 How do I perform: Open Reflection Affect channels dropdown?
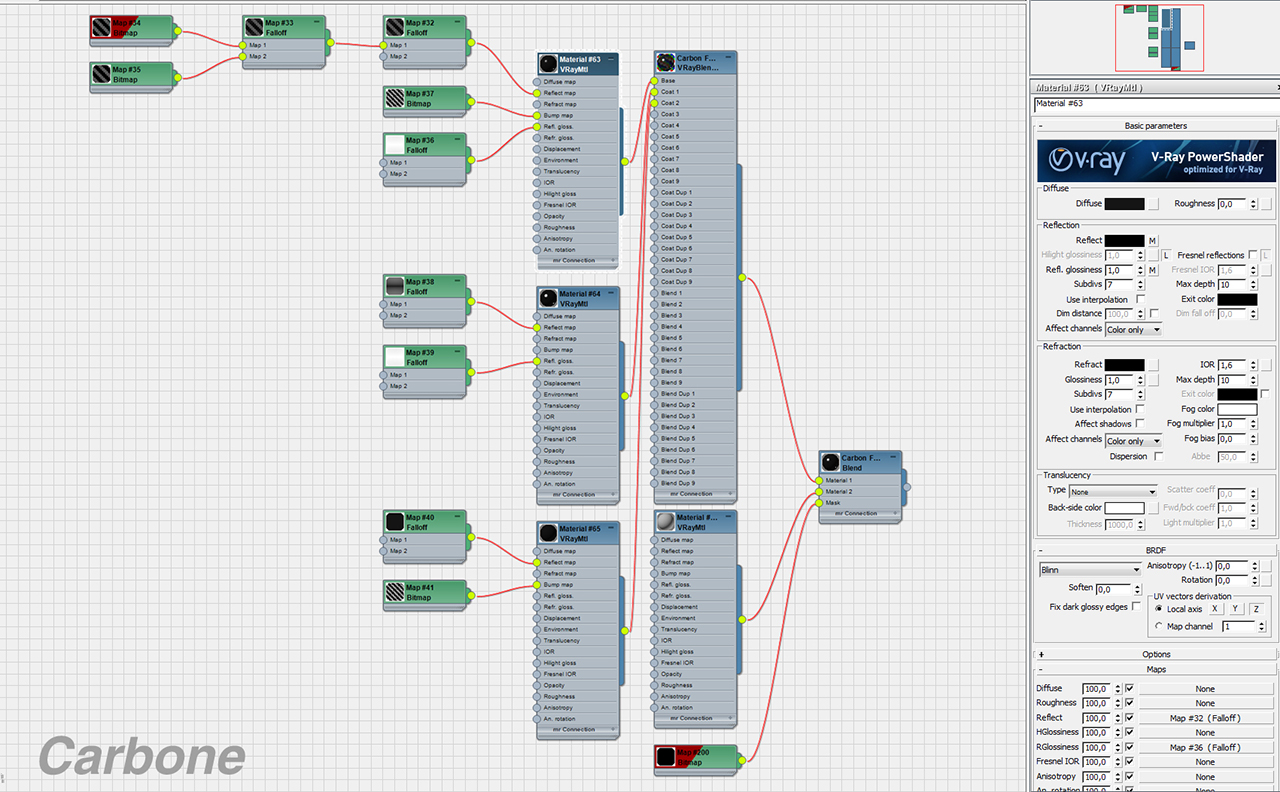click(1134, 329)
